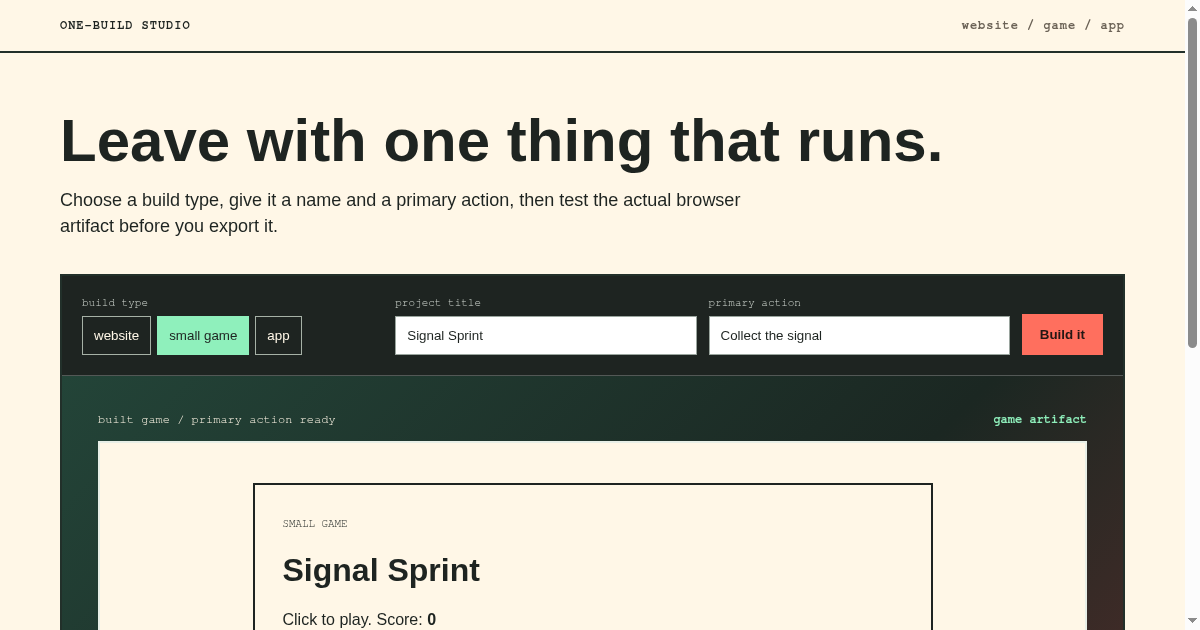This screenshot has height=630, width=1200.
Task: Click the "SMALL GAME" caption in the preview
Action: pos(315,524)
